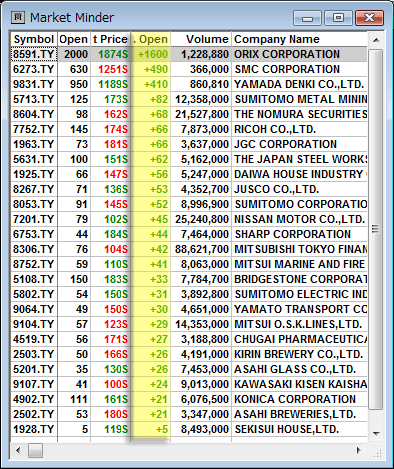Select symbol 8604.TY
This screenshot has height=469, width=394.
click(34, 114)
